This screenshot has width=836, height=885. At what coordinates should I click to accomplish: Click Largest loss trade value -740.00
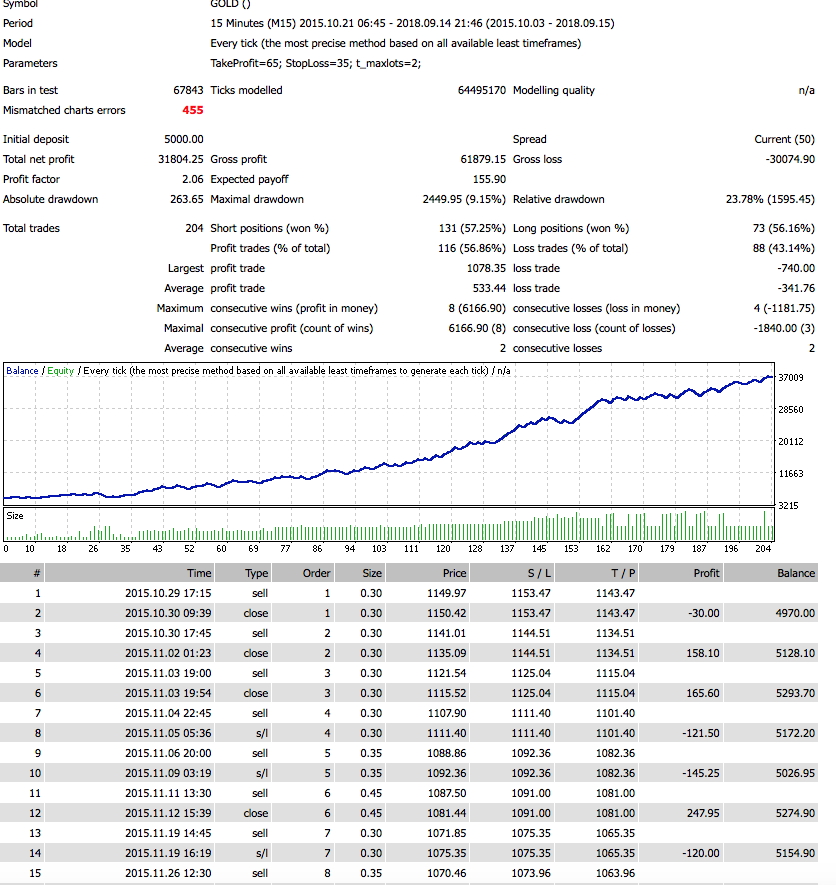coord(795,268)
